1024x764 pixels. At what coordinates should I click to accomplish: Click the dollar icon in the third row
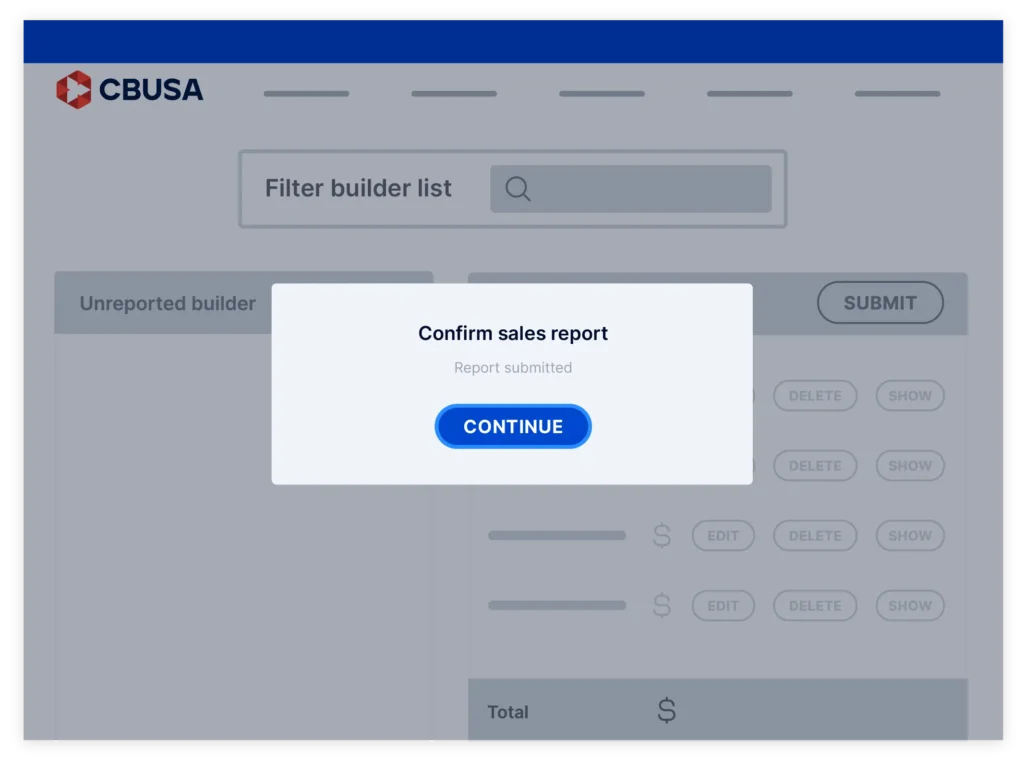click(x=662, y=535)
